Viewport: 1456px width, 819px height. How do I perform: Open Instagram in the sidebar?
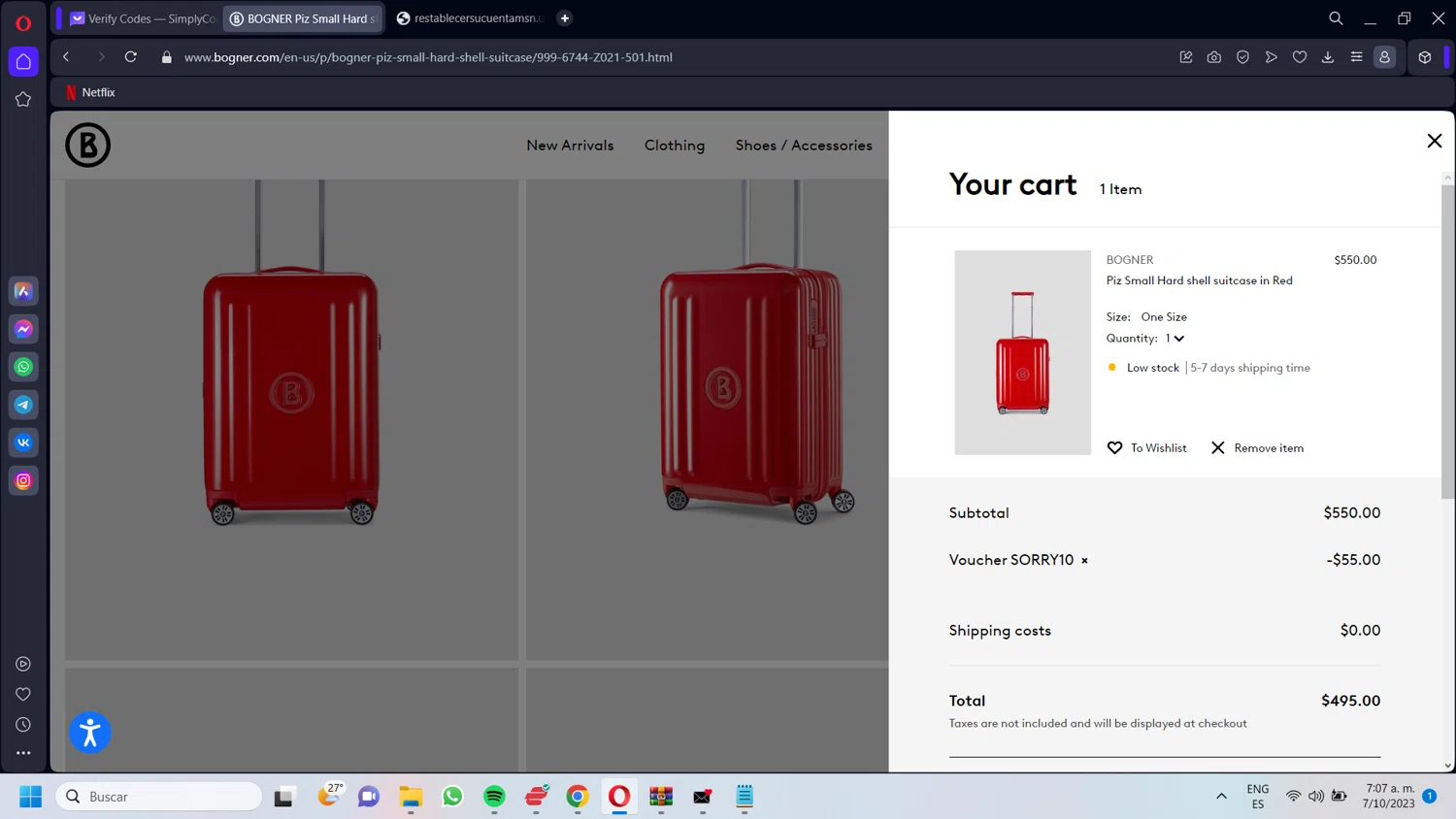(x=23, y=480)
